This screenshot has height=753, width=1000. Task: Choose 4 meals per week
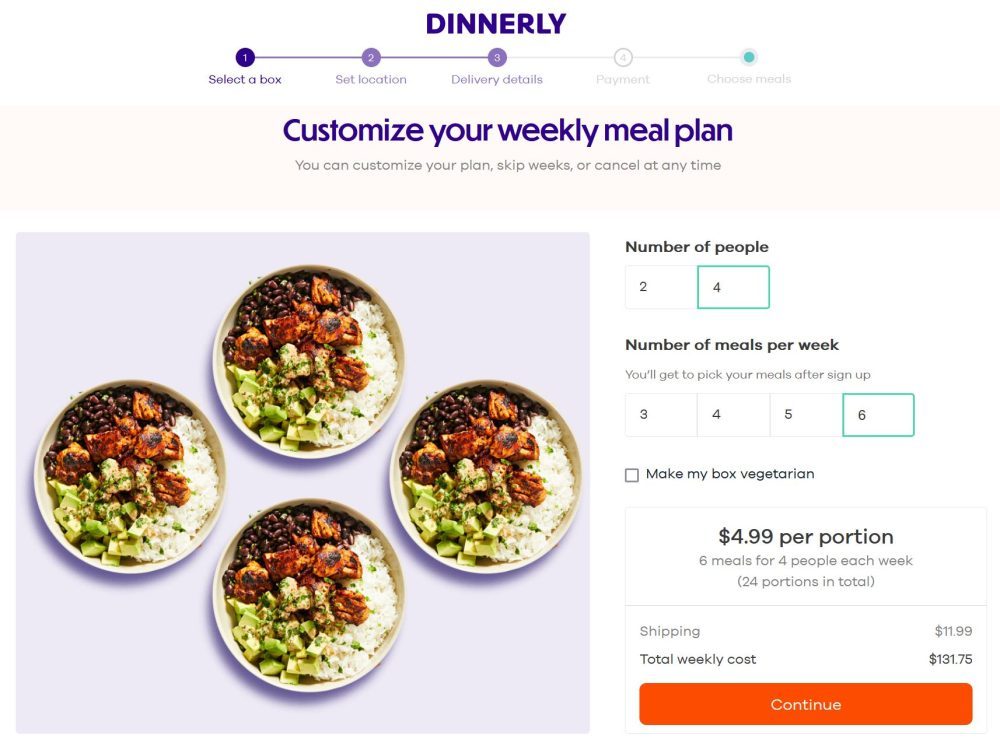coord(733,415)
